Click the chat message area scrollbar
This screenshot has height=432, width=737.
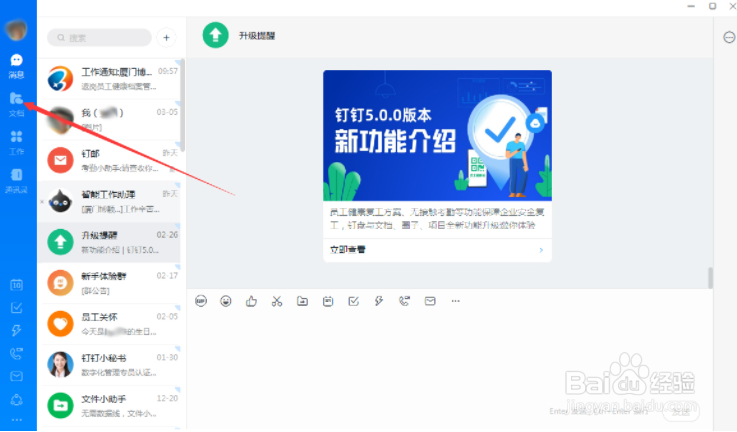coord(710,278)
